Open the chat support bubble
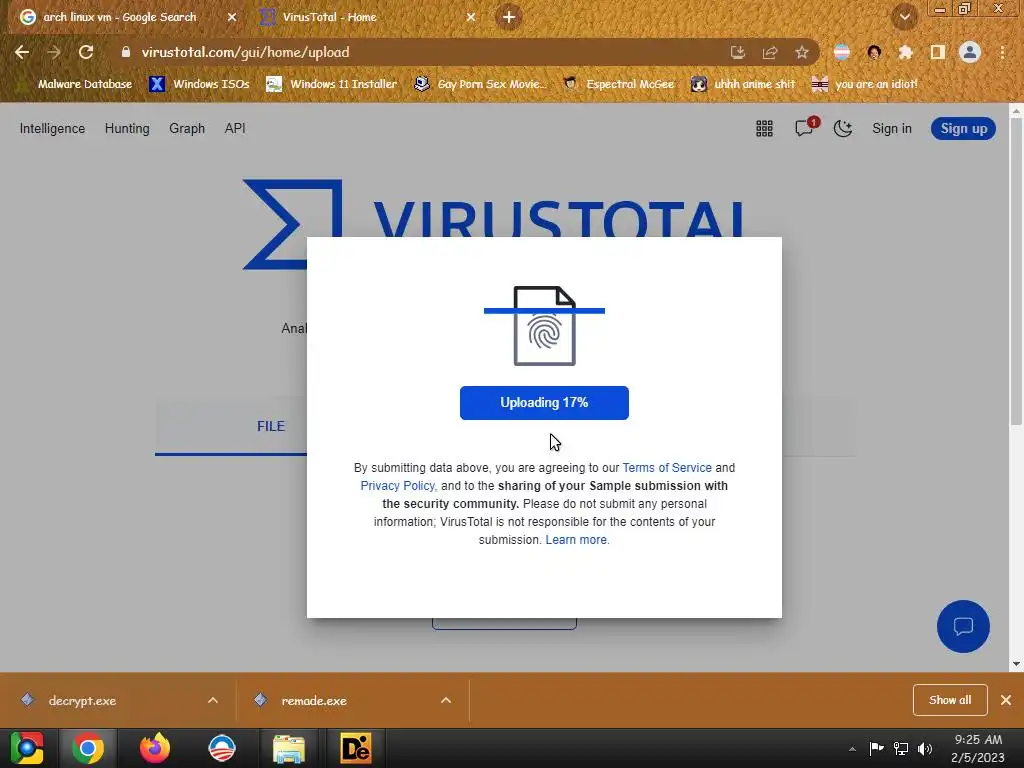Viewport: 1024px width, 768px height. coord(963,626)
